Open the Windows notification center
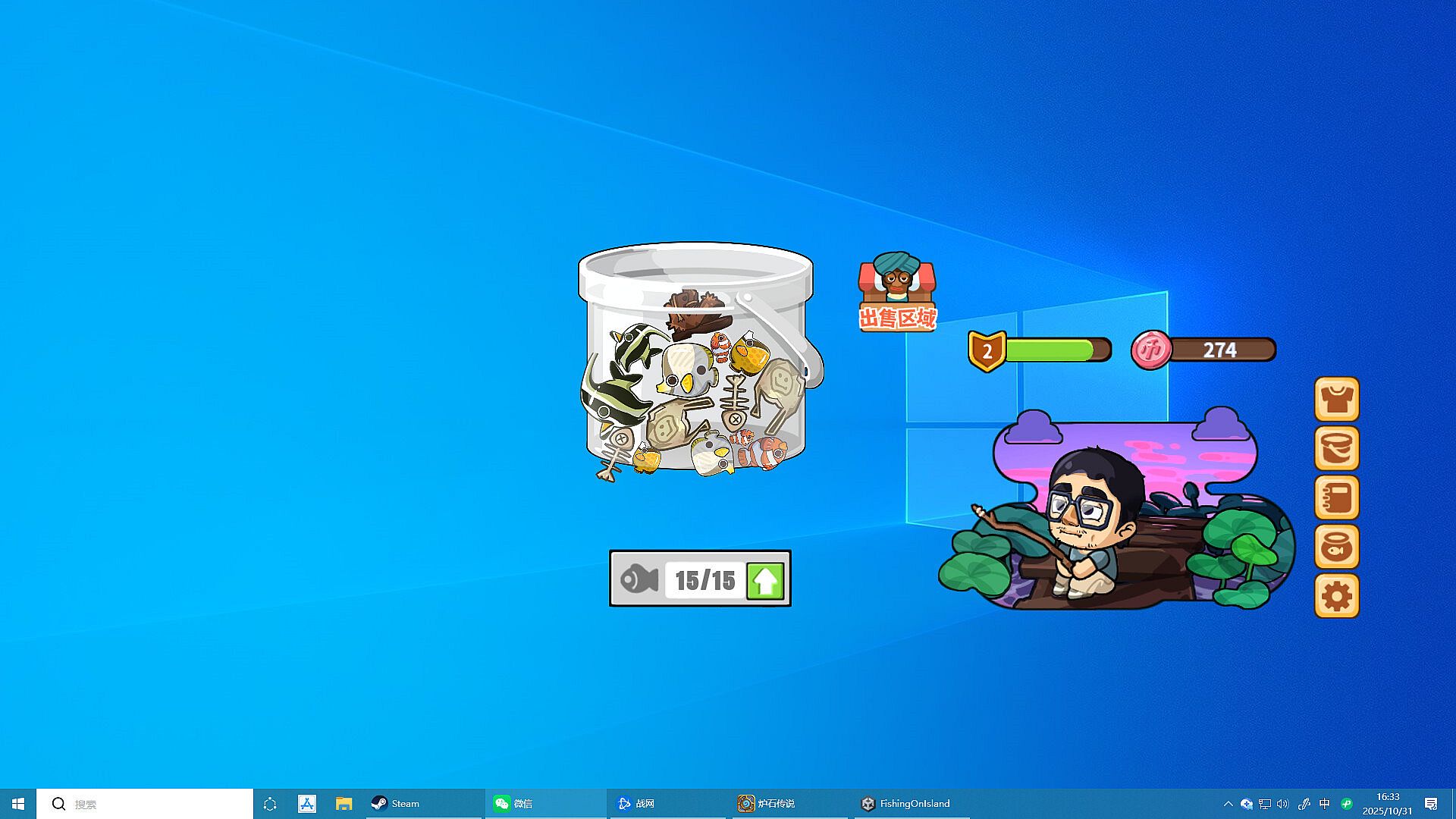Image resolution: width=1456 pixels, height=819 pixels. click(x=1431, y=804)
